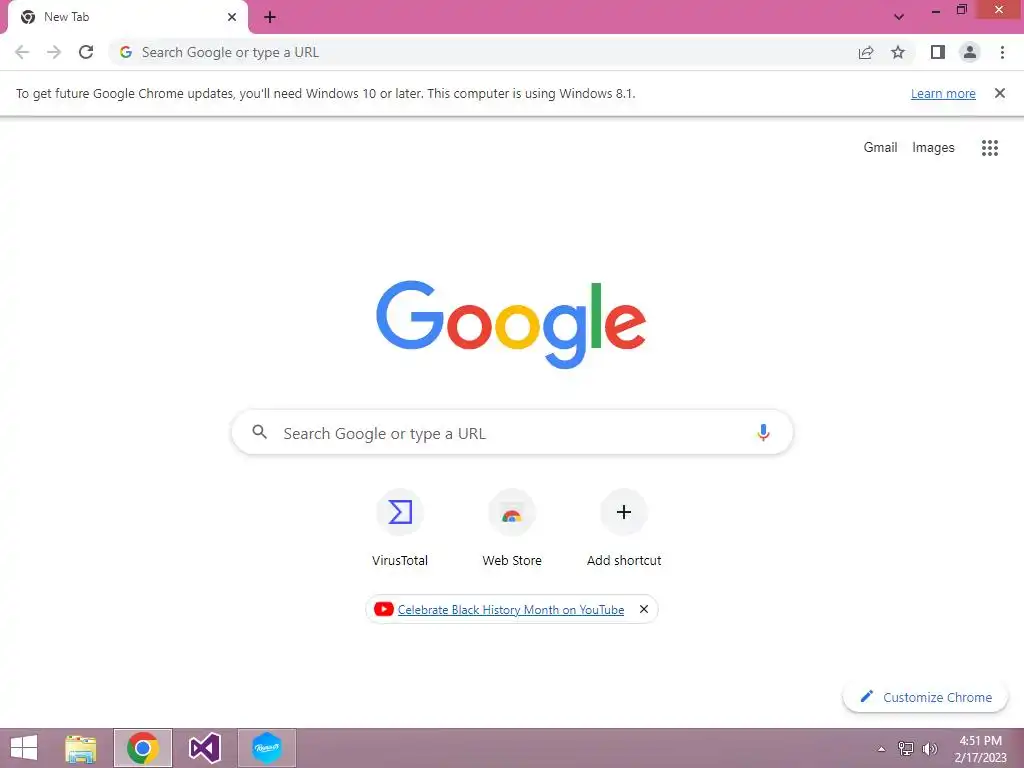This screenshot has width=1024, height=768.
Task: Click the YouTube logo in the promo
Action: pyautogui.click(x=383, y=609)
